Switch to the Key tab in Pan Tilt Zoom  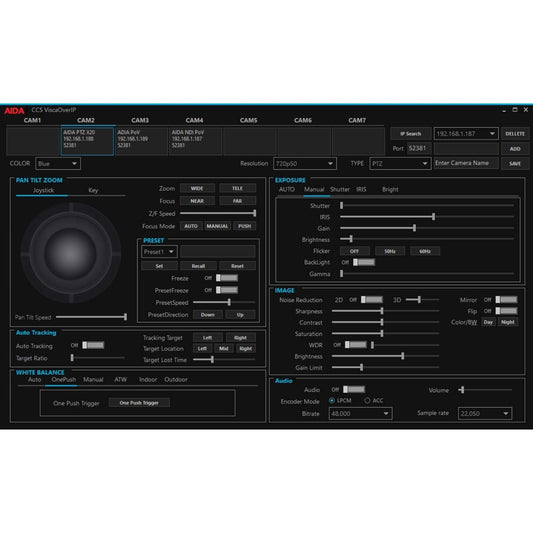[x=93, y=190]
